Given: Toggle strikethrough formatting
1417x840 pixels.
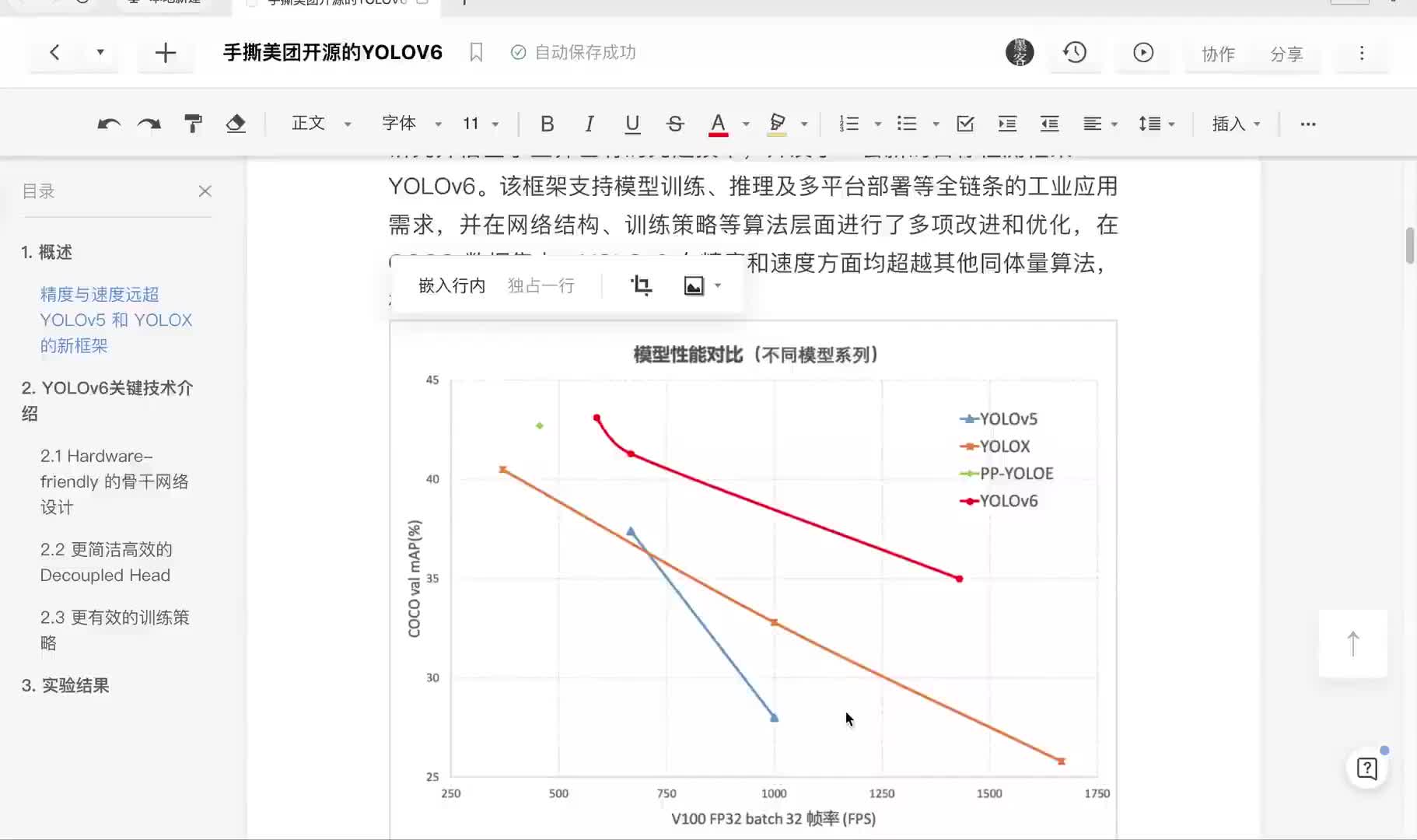Looking at the screenshot, I should click(675, 124).
